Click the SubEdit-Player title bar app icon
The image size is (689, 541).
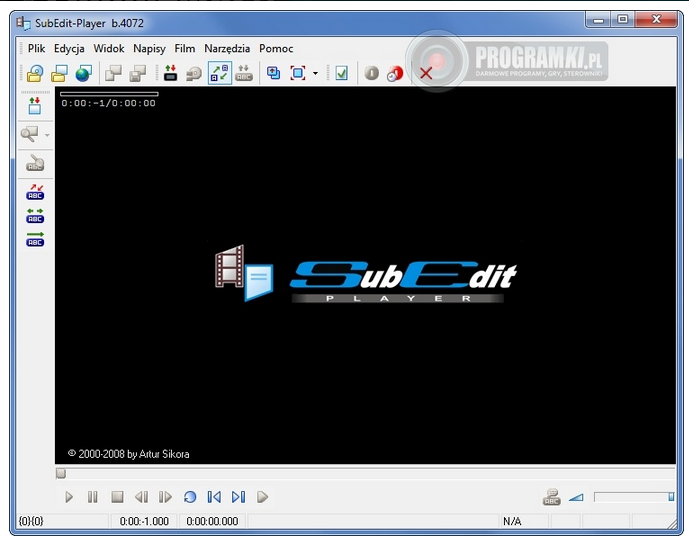(23, 23)
